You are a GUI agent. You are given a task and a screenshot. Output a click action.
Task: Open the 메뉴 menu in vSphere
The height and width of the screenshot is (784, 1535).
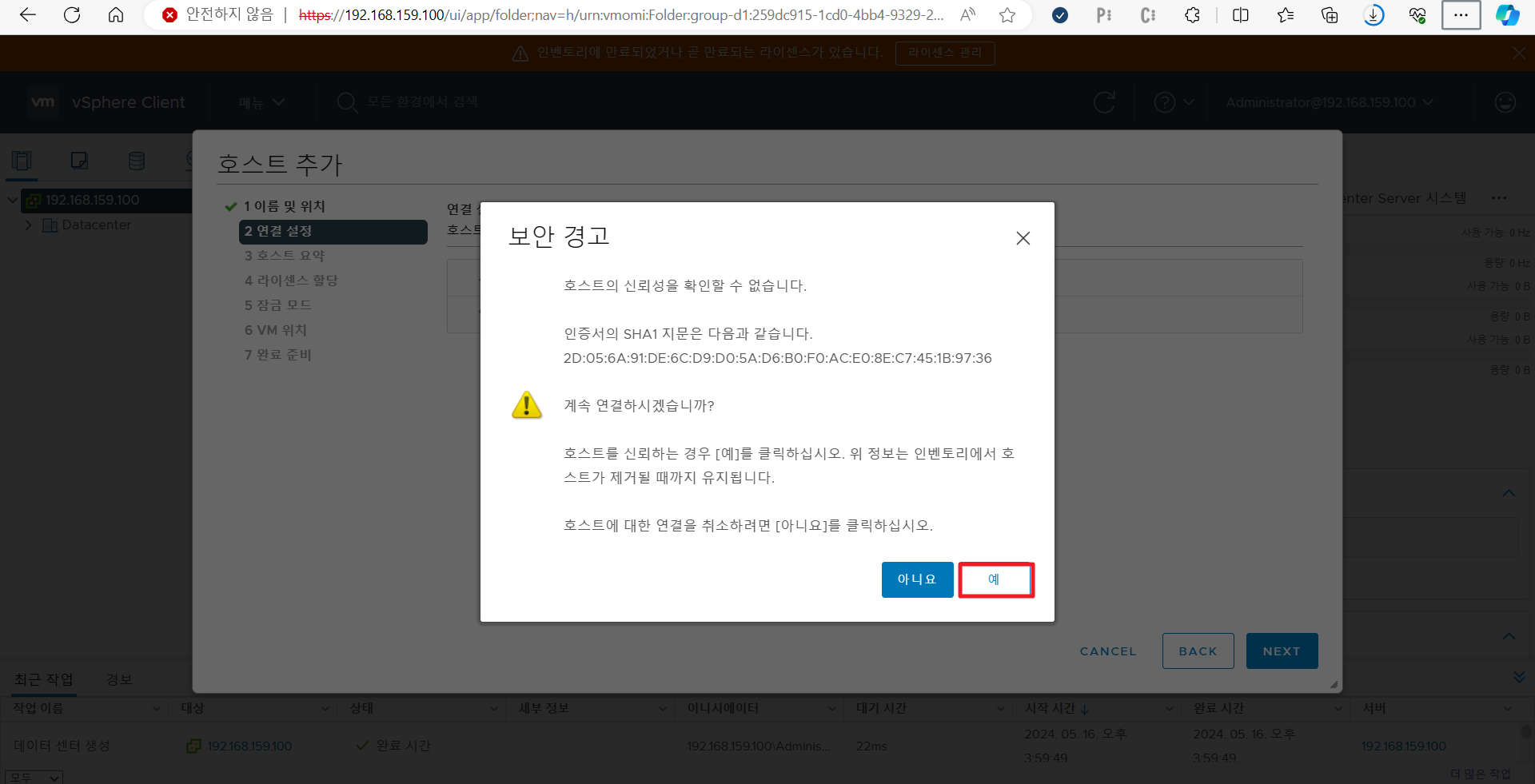(260, 102)
